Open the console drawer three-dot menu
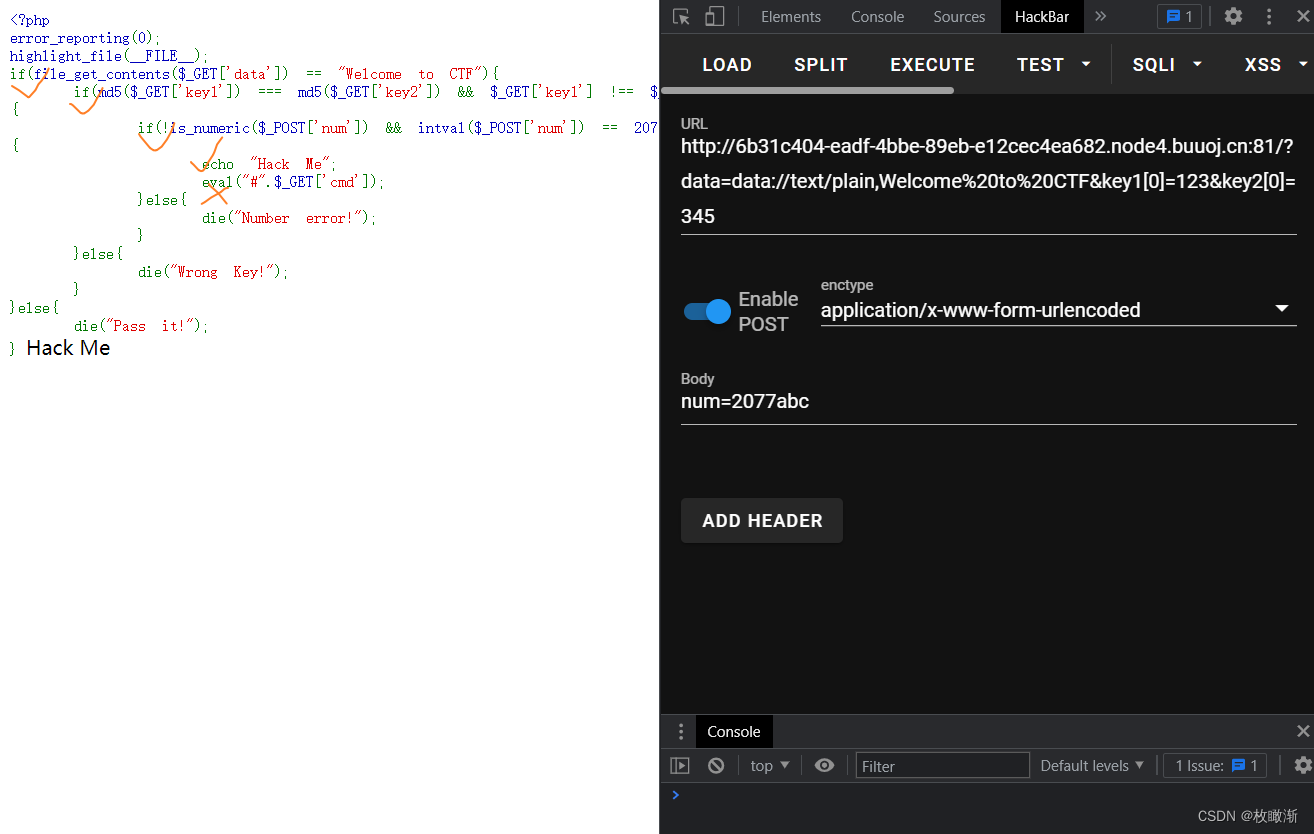 coord(680,732)
